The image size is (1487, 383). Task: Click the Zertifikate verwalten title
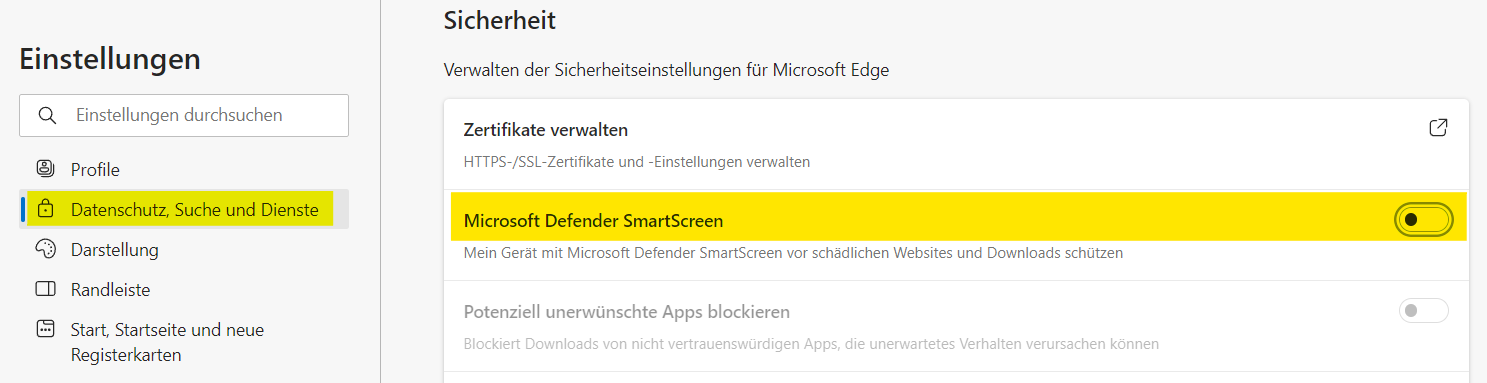pos(546,130)
